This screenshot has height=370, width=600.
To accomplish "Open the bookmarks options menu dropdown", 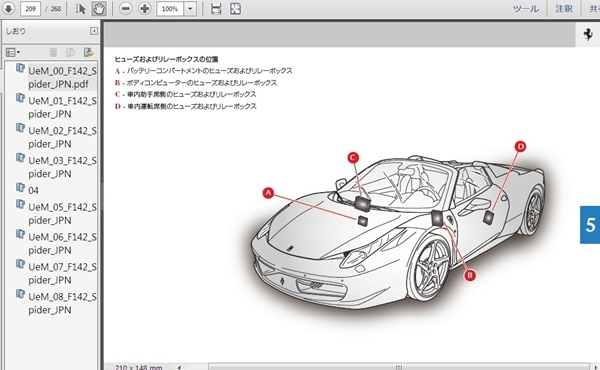I will click(13, 52).
